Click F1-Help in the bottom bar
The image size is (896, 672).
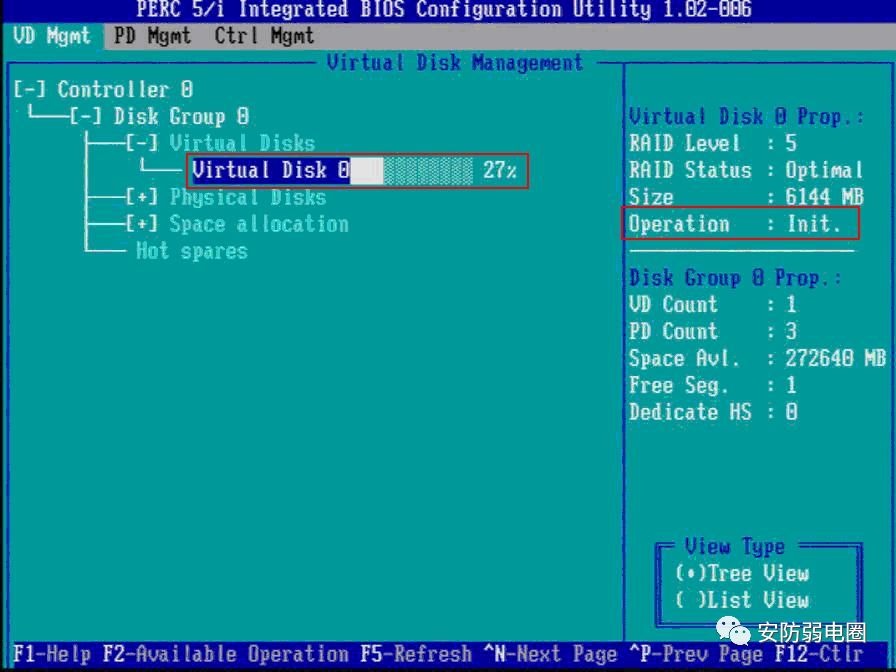(51, 654)
